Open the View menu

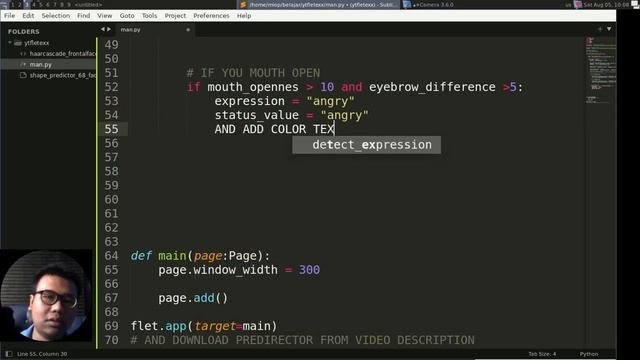[104, 16]
